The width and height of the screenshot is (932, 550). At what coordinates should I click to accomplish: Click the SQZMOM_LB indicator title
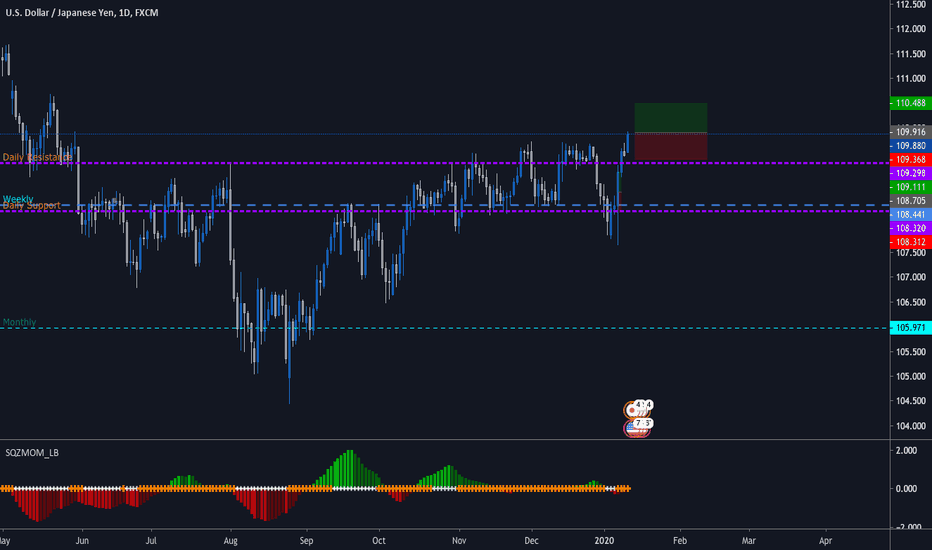pos(30,454)
